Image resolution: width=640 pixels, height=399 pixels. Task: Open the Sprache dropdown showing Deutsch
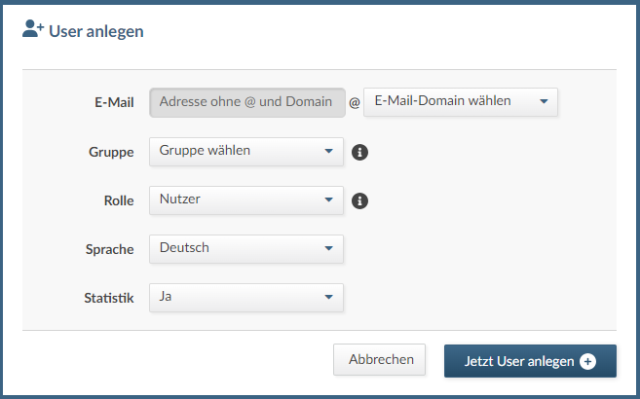246,249
